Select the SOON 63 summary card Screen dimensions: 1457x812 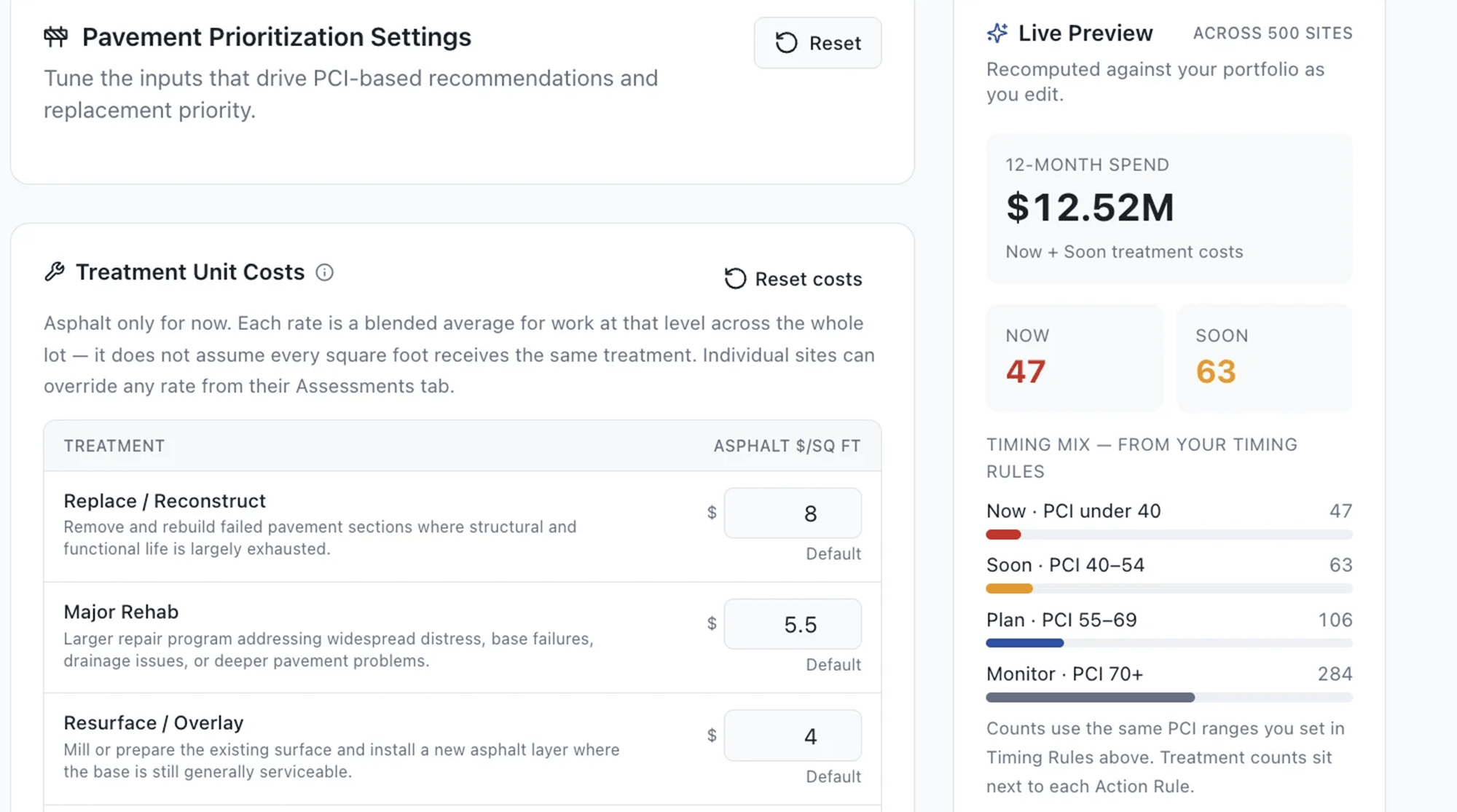pos(1265,358)
